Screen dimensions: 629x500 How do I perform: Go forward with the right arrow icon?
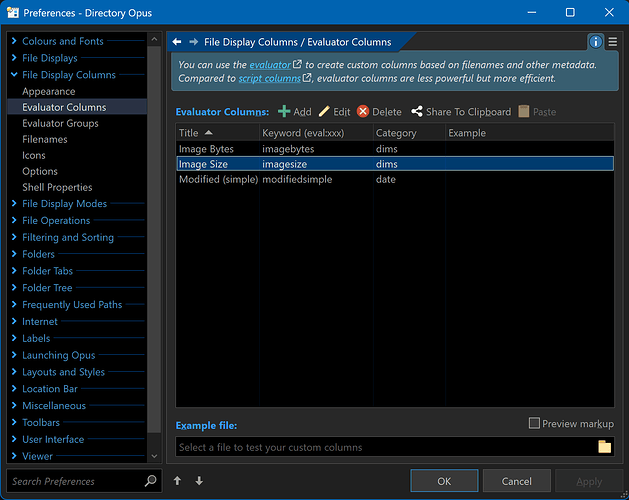(x=194, y=42)
